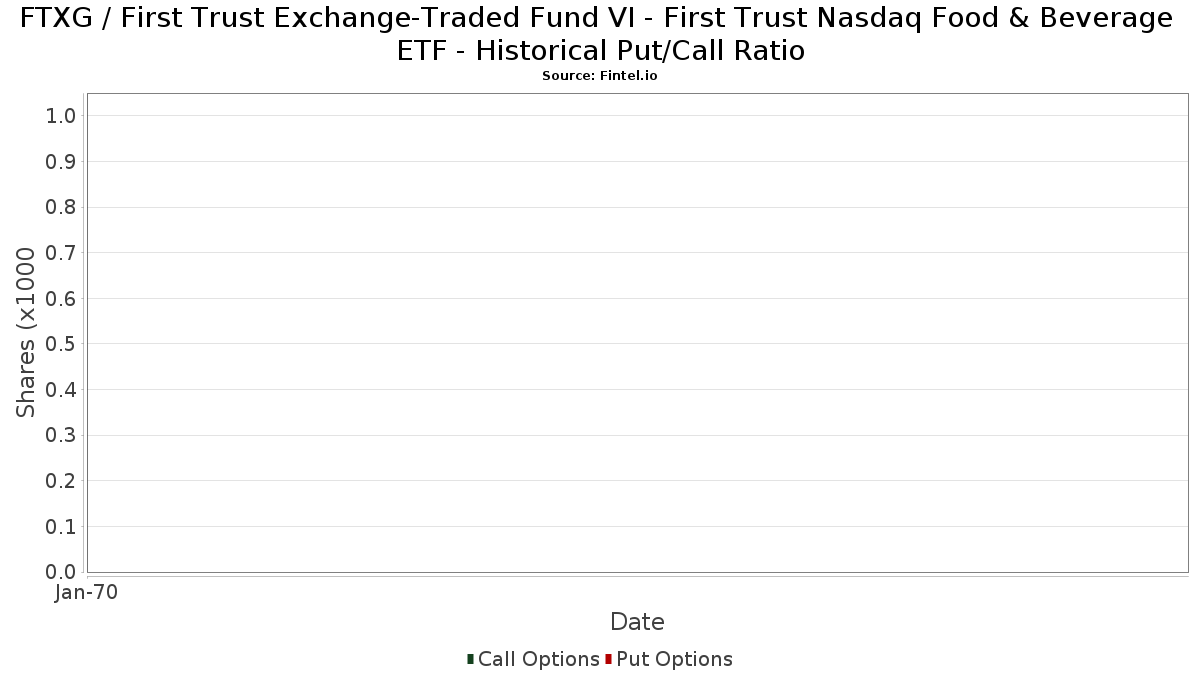Click the 0.9 y-axis tick label
Screen dimensions: 1200x675
coord(61,162)
